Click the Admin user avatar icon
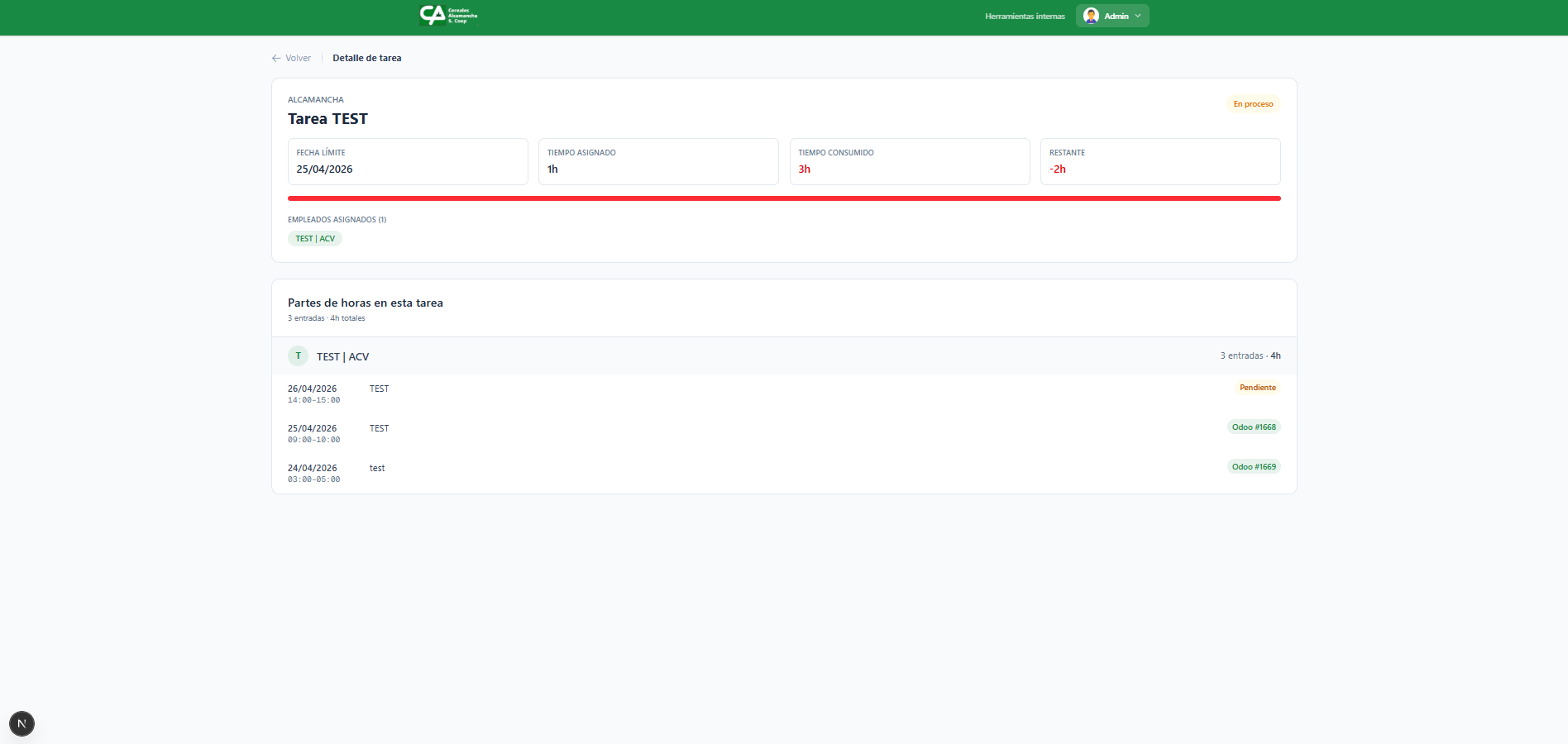 (x=1091, y=16)
